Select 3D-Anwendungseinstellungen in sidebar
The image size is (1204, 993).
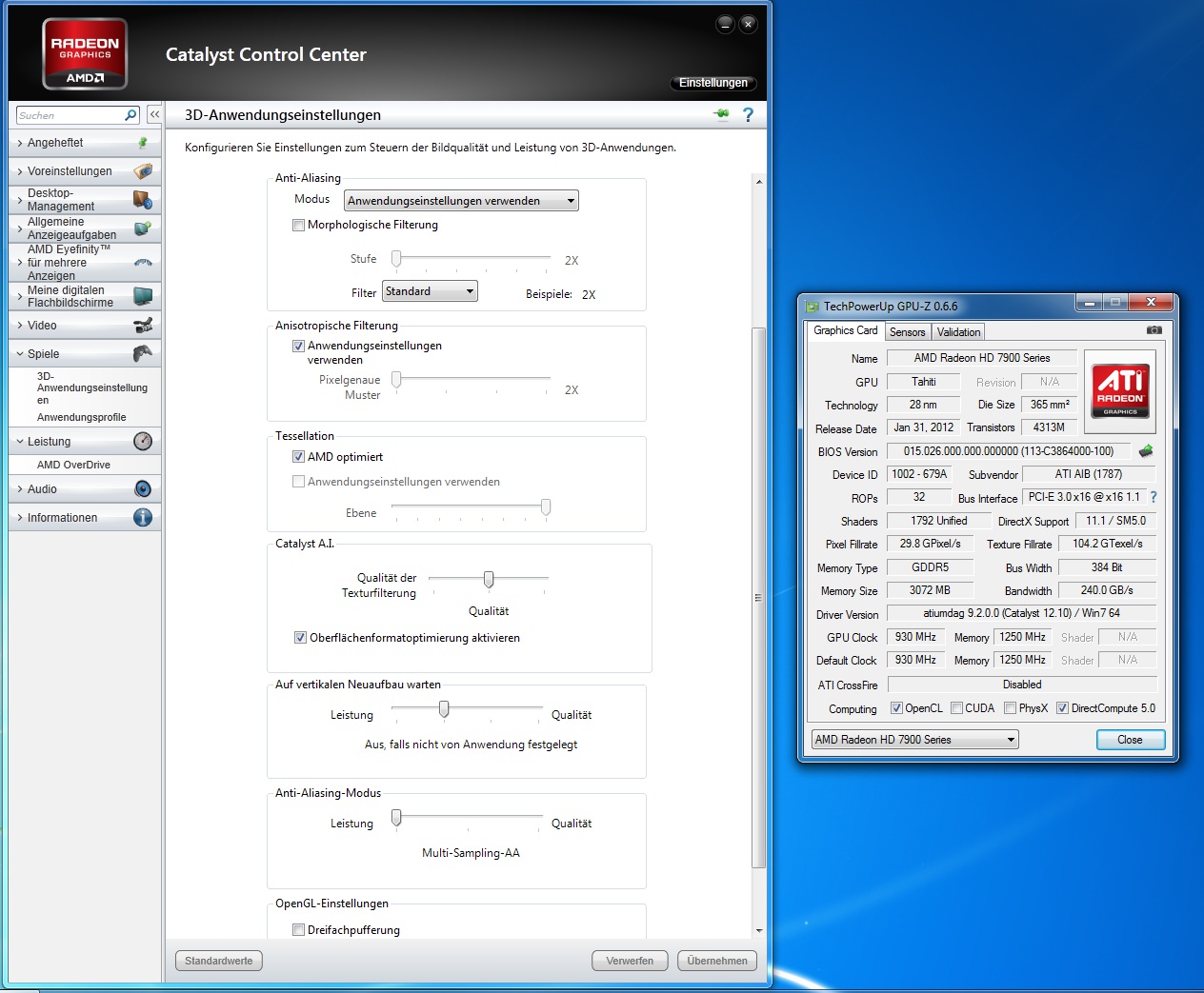(x=91, y=387)
